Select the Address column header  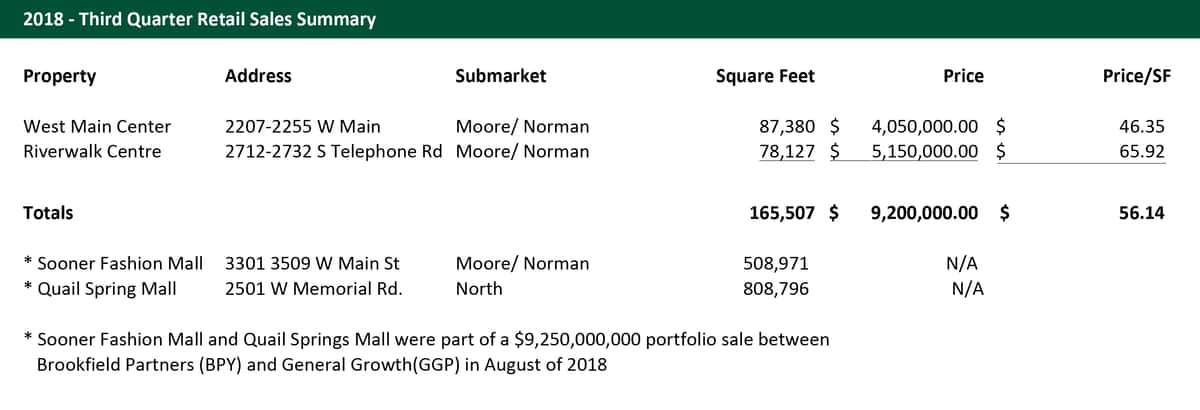click(x=258, y=76)
